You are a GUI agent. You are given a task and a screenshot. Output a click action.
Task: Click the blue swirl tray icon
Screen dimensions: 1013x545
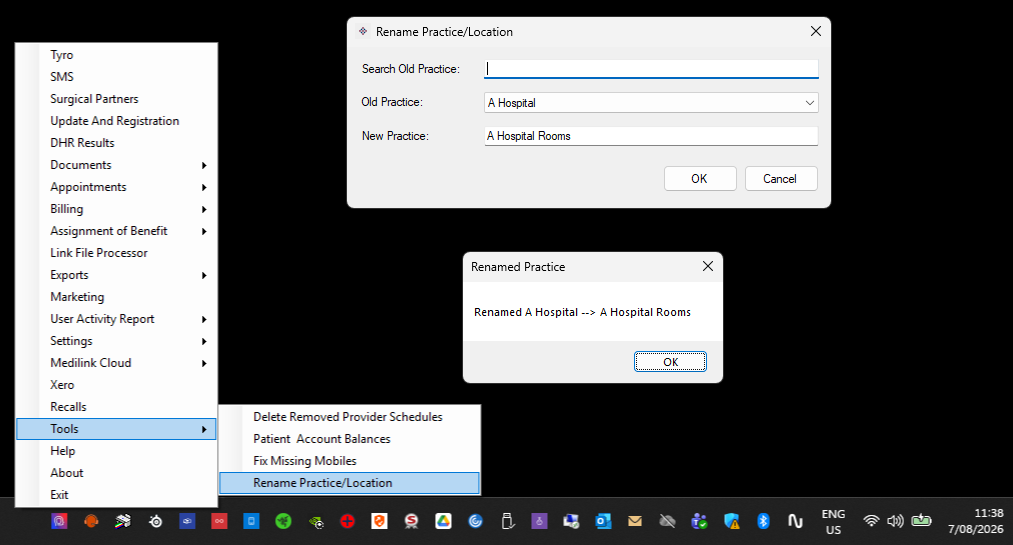click(x=475, y=521)
